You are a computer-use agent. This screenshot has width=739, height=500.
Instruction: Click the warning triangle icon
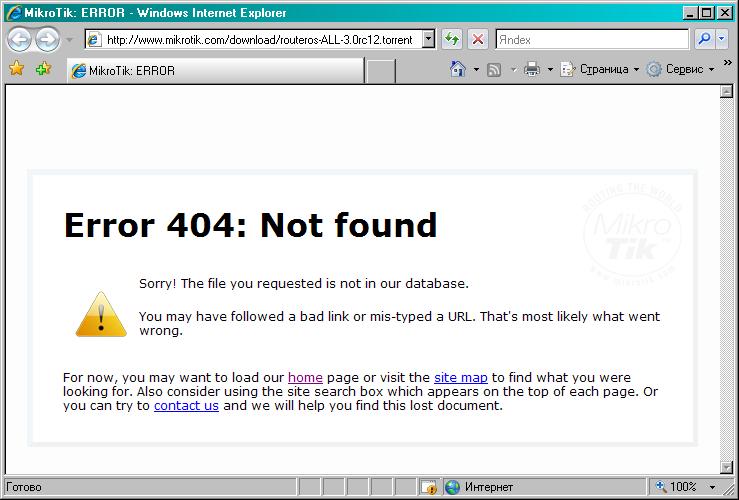coord(101,314)
